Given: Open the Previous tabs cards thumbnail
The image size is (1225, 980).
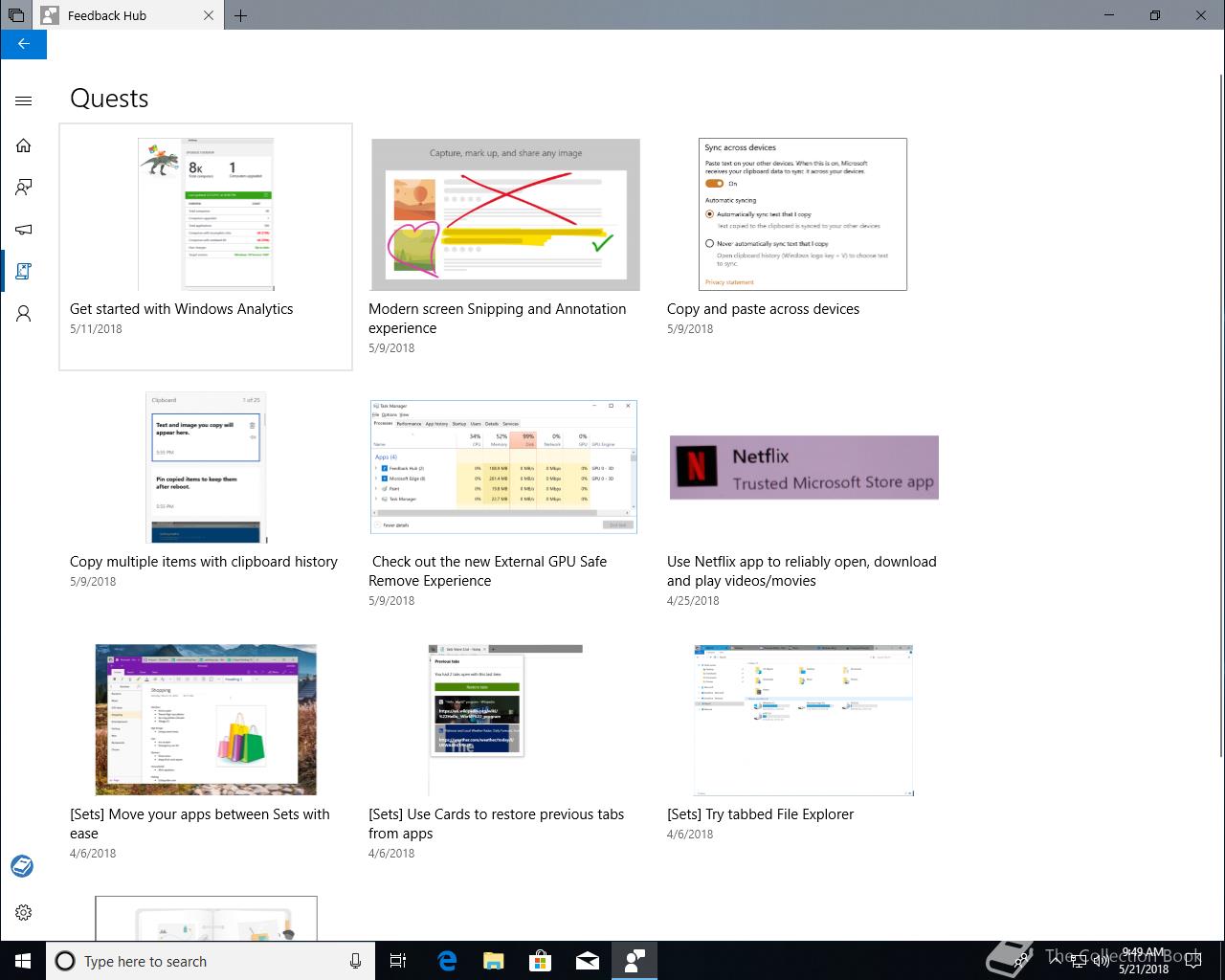Looking at the screenshot, I should (x=505, y=720).
